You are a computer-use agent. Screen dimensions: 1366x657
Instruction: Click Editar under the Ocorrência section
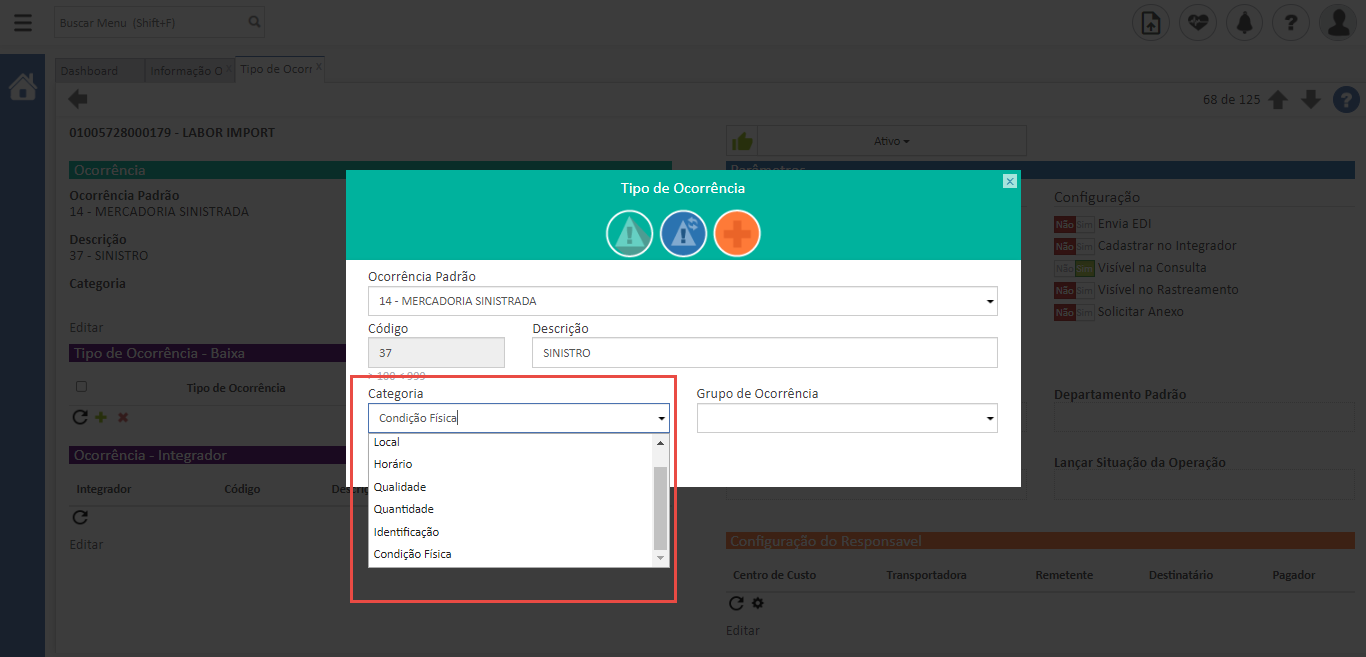pyautogui.click(x=86, y=327)
